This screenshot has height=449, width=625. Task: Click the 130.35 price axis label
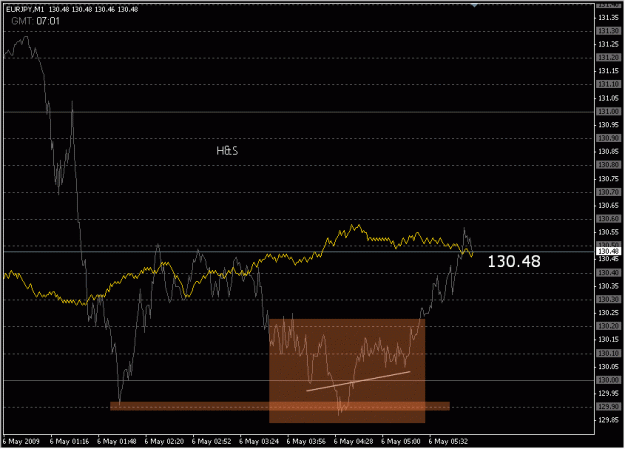pos(608,286)
